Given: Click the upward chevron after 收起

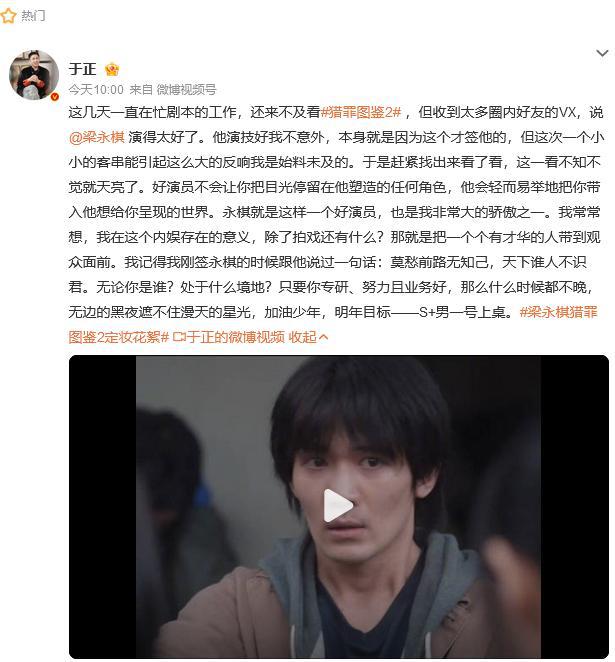Looking at the screenshot, I should [x=323, y=337].
